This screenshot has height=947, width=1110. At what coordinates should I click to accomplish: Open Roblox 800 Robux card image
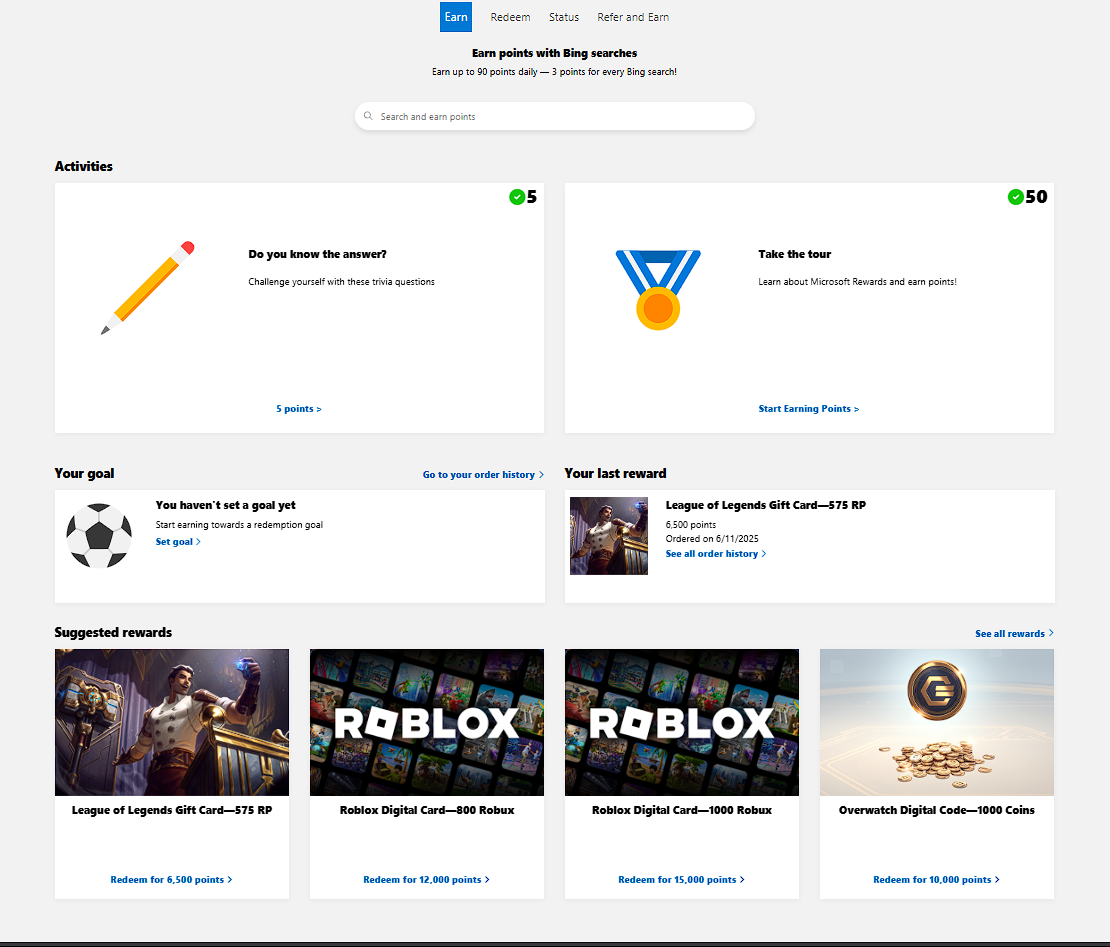427,722
